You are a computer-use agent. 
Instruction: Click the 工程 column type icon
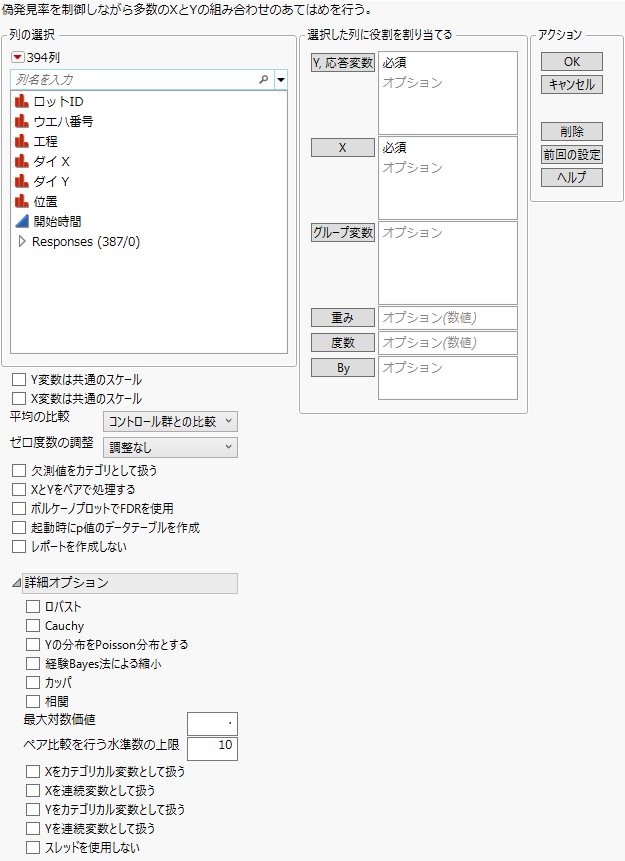point(22,142)
